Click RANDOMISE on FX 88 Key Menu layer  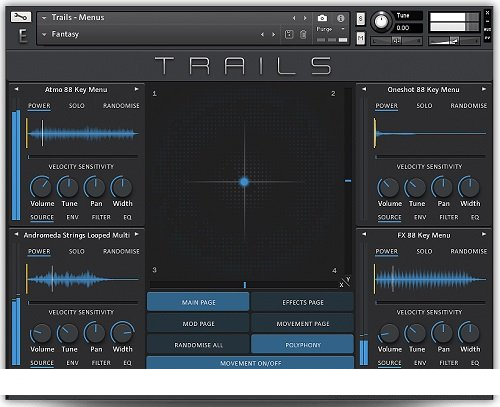coord(469,251)
